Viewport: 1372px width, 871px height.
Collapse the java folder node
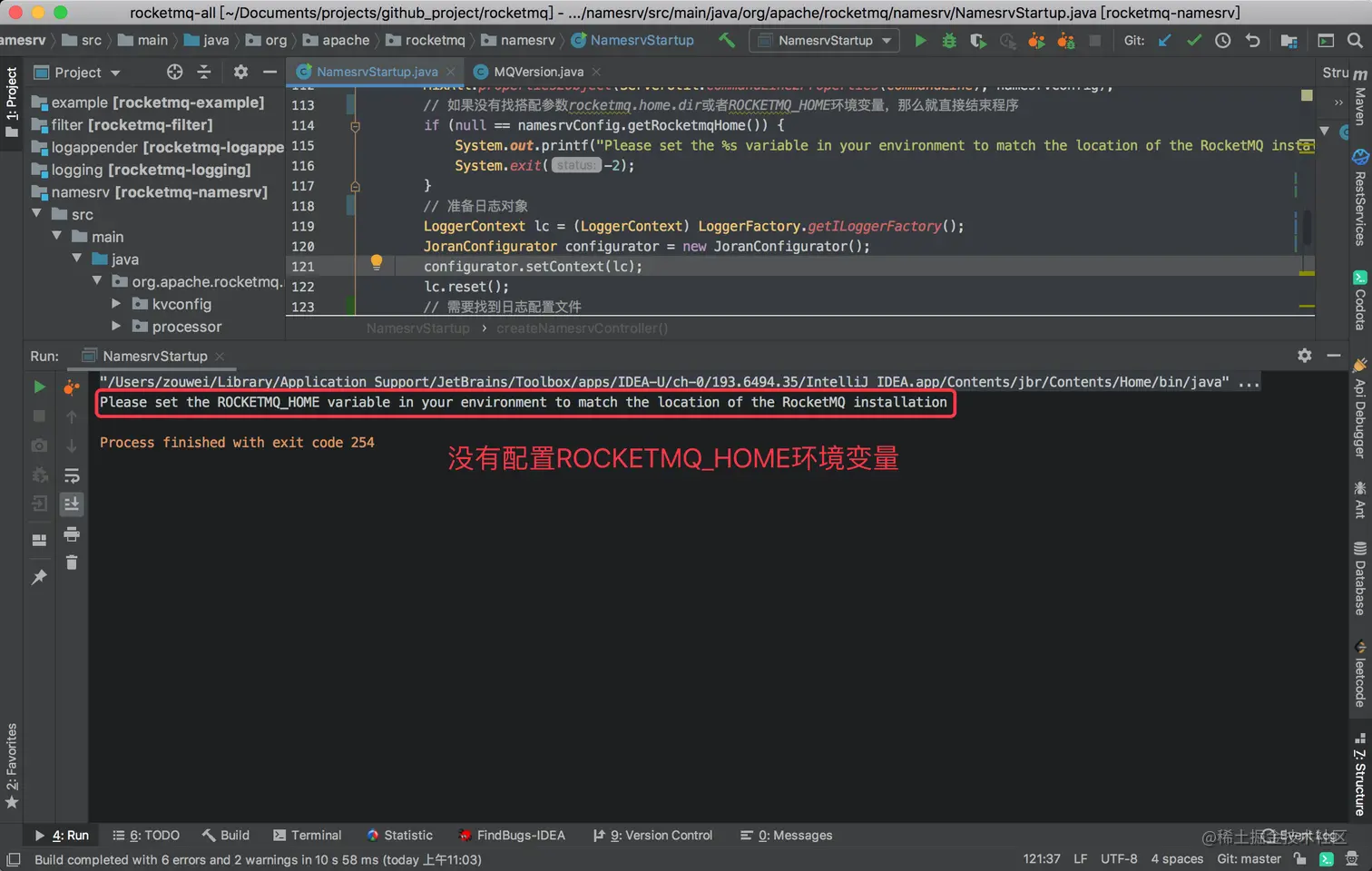click(77, 259)
